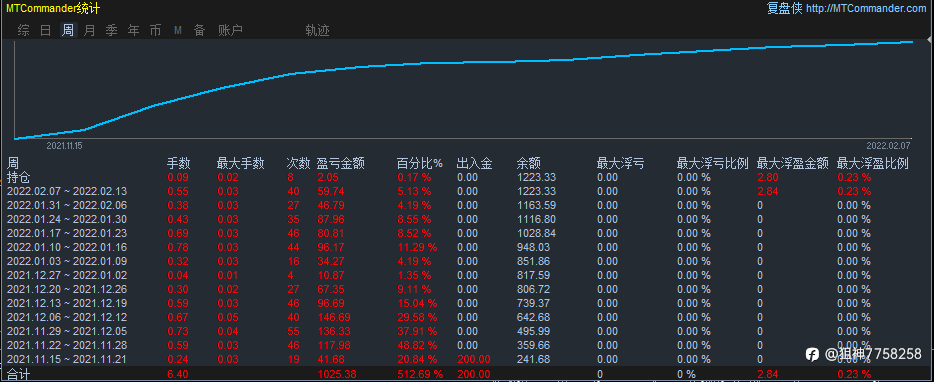934x382 pixels.
Task: Click balance cell 948.03
Action: (x=534, y=247)
